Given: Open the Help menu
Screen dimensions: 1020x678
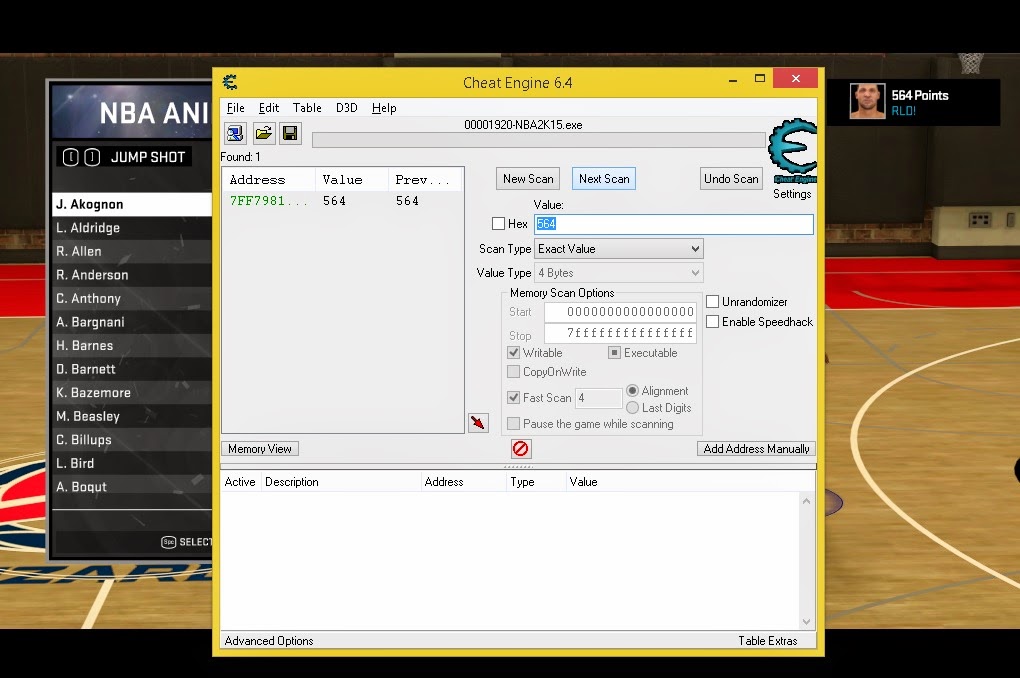Looking at the screenshot, I should 384,108.
